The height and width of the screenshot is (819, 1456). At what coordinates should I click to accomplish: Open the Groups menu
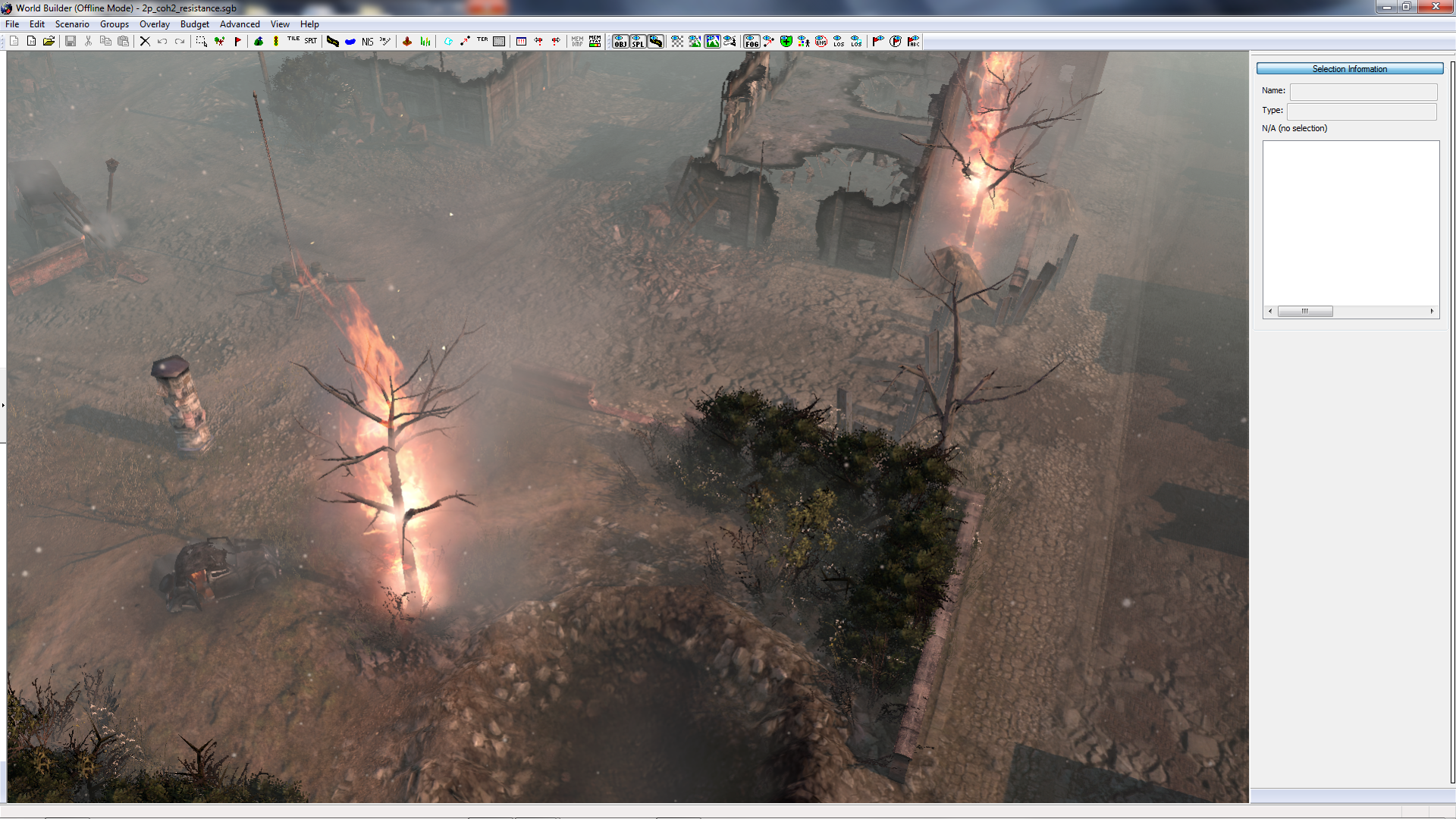click(x=115, y=24)
